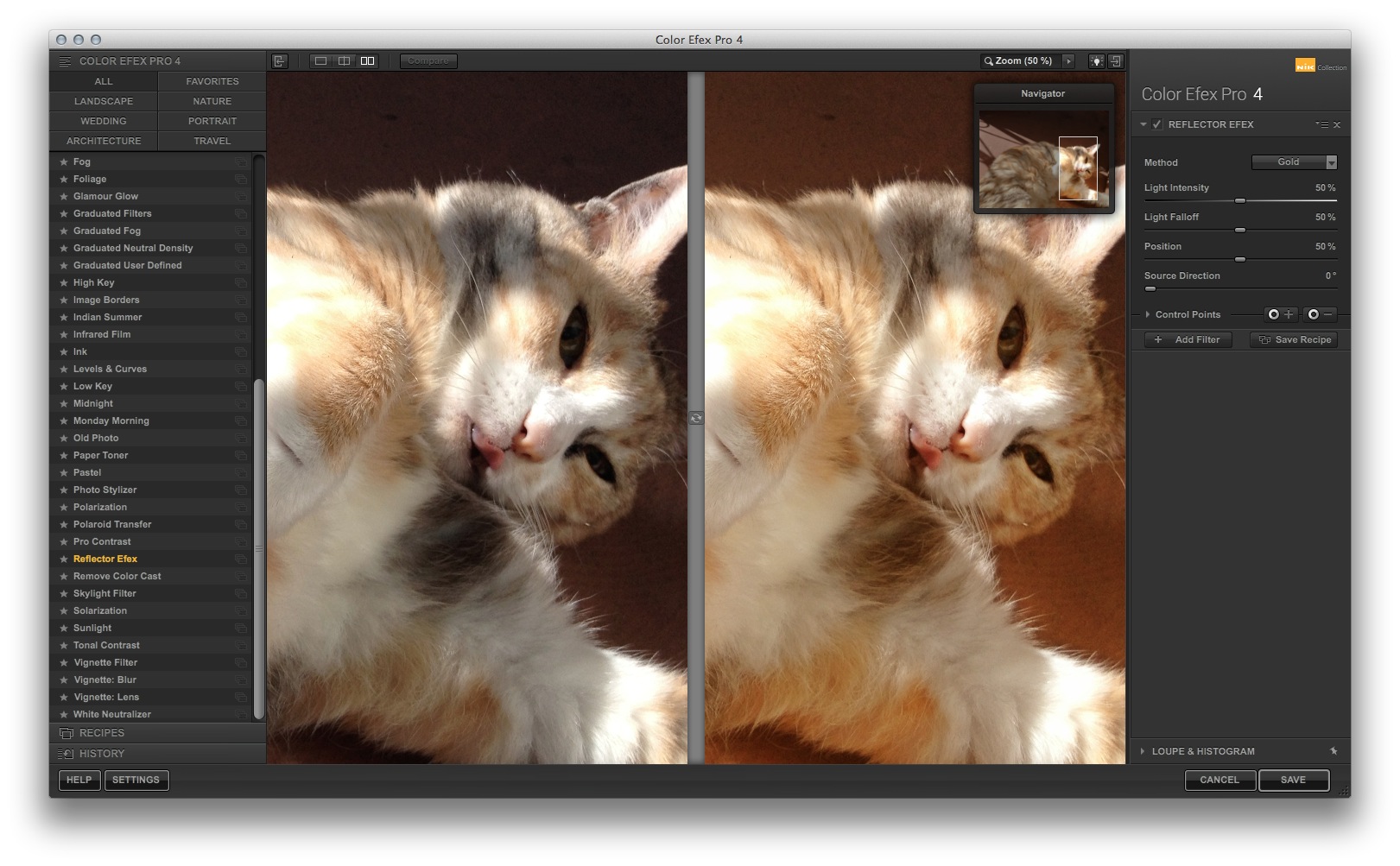Image resolution: width=1400 pixels, height=866 pixels.
Task: Click the stack icon on Tonal Contrast row
Action: click(241, 645)
